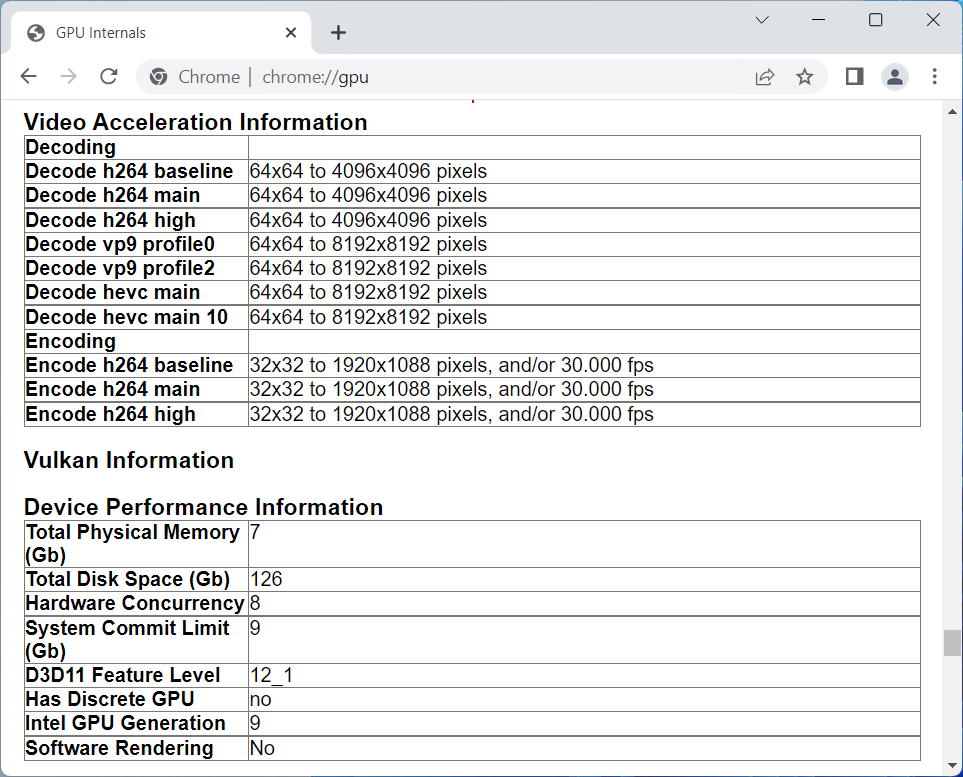Click the Software Rendering label
Screen dimensions: 963x777
[x=119, y=748]
